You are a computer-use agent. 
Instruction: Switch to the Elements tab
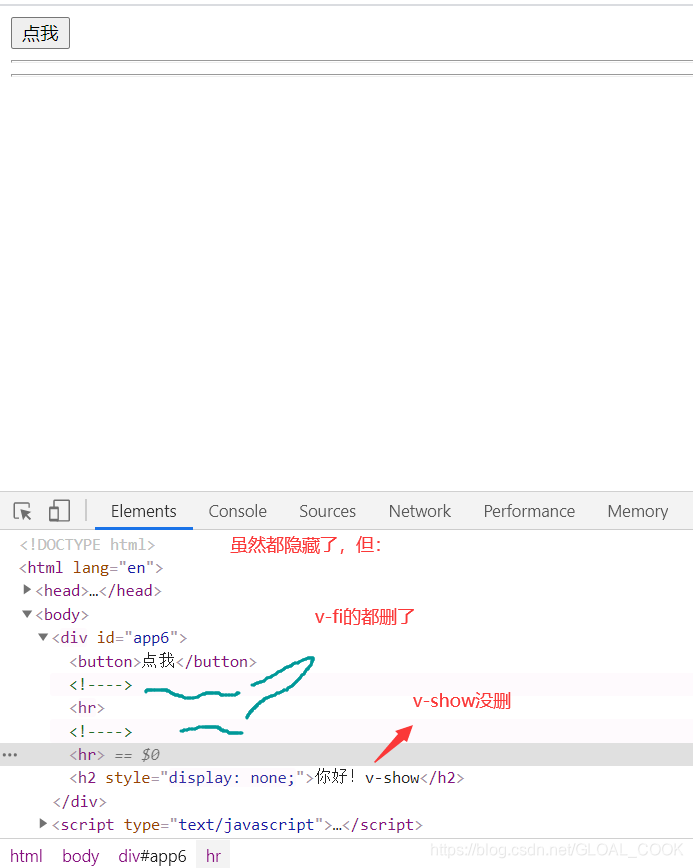[144, 511]
